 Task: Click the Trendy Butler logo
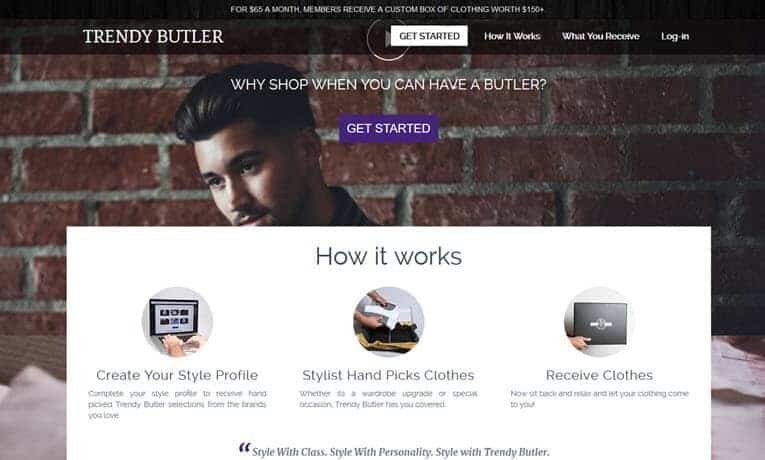tap(153, 37)
